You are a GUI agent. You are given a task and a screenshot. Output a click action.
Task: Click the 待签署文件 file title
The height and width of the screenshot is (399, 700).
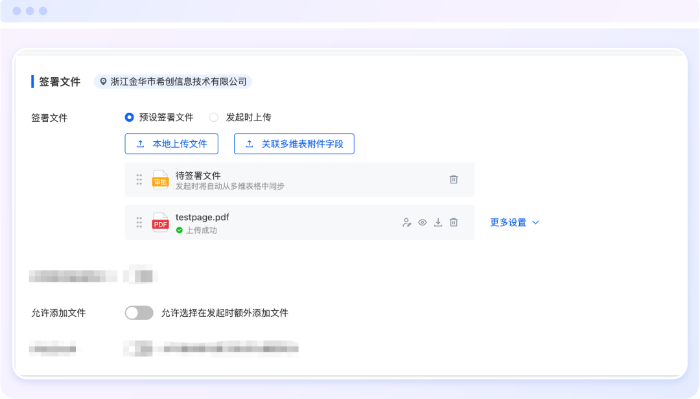click(x=198, y=175)
